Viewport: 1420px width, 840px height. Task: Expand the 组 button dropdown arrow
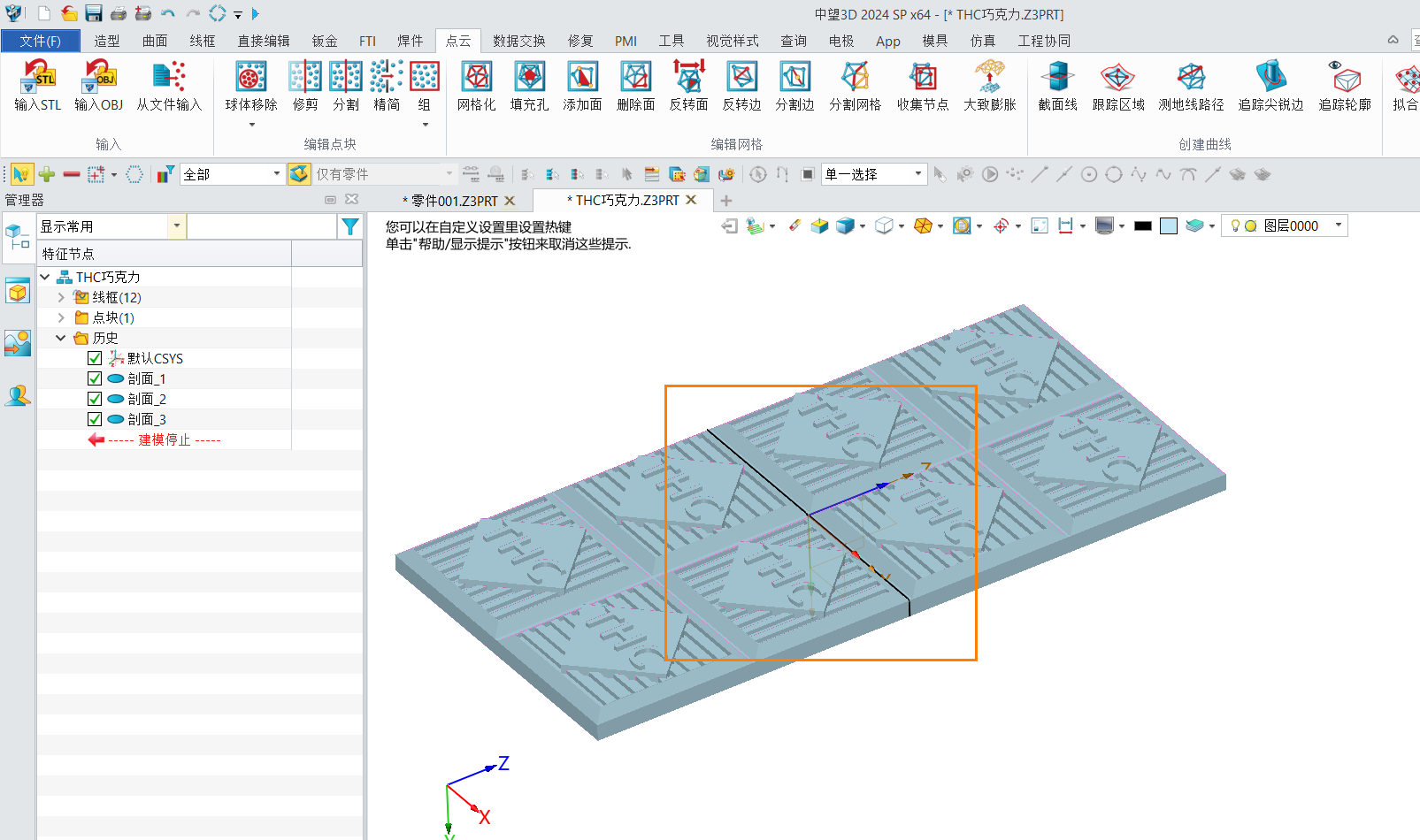(x=425, y=125)
